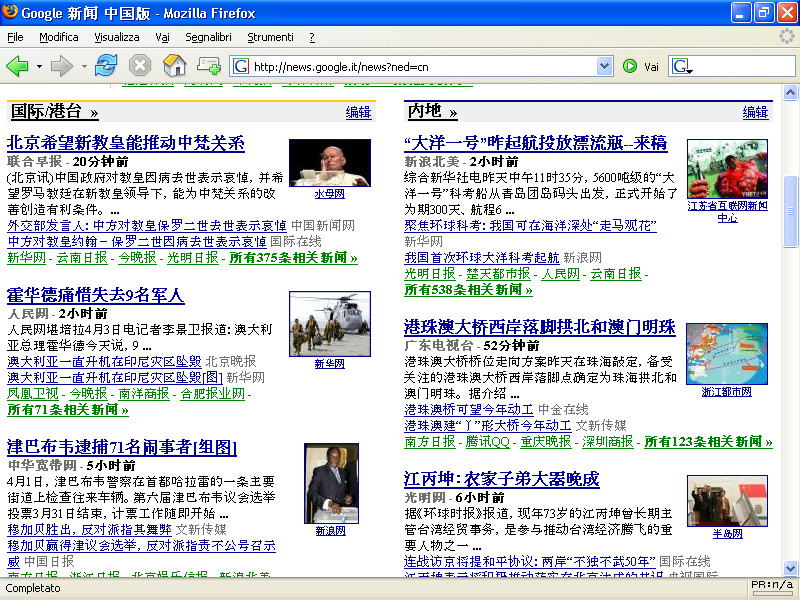800x600 pixels.
Task: Open the Vai menu
Action: [162, 37]
